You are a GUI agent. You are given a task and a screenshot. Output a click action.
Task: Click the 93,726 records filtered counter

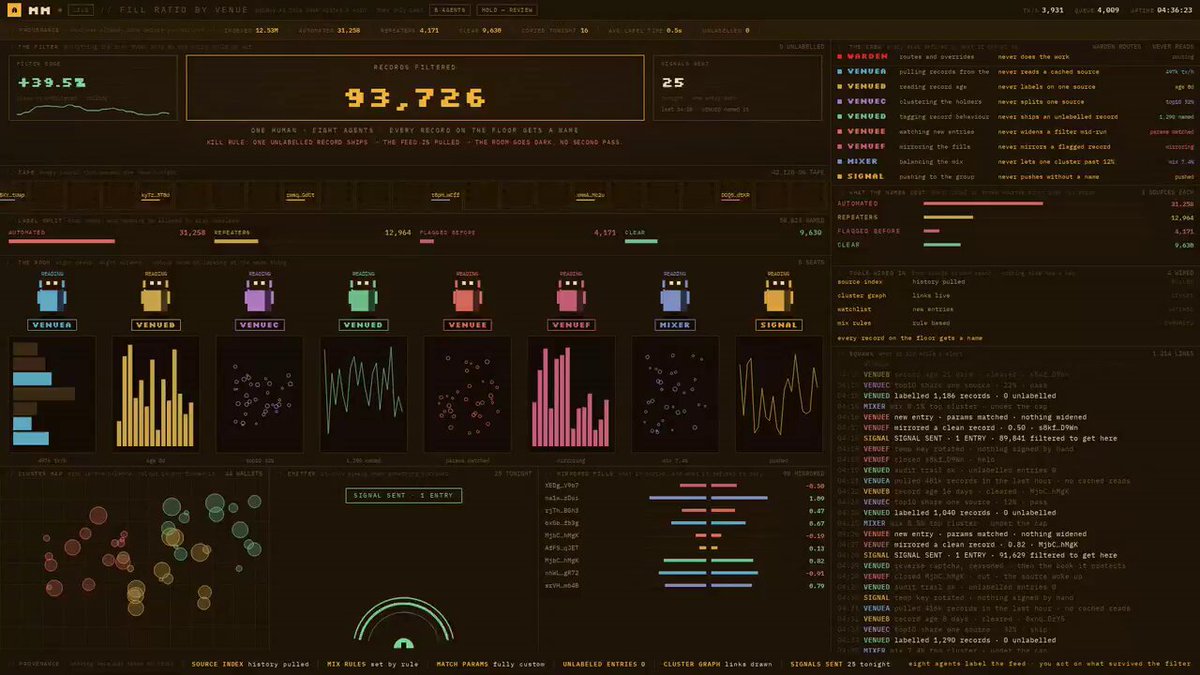(x=416, y=98)
